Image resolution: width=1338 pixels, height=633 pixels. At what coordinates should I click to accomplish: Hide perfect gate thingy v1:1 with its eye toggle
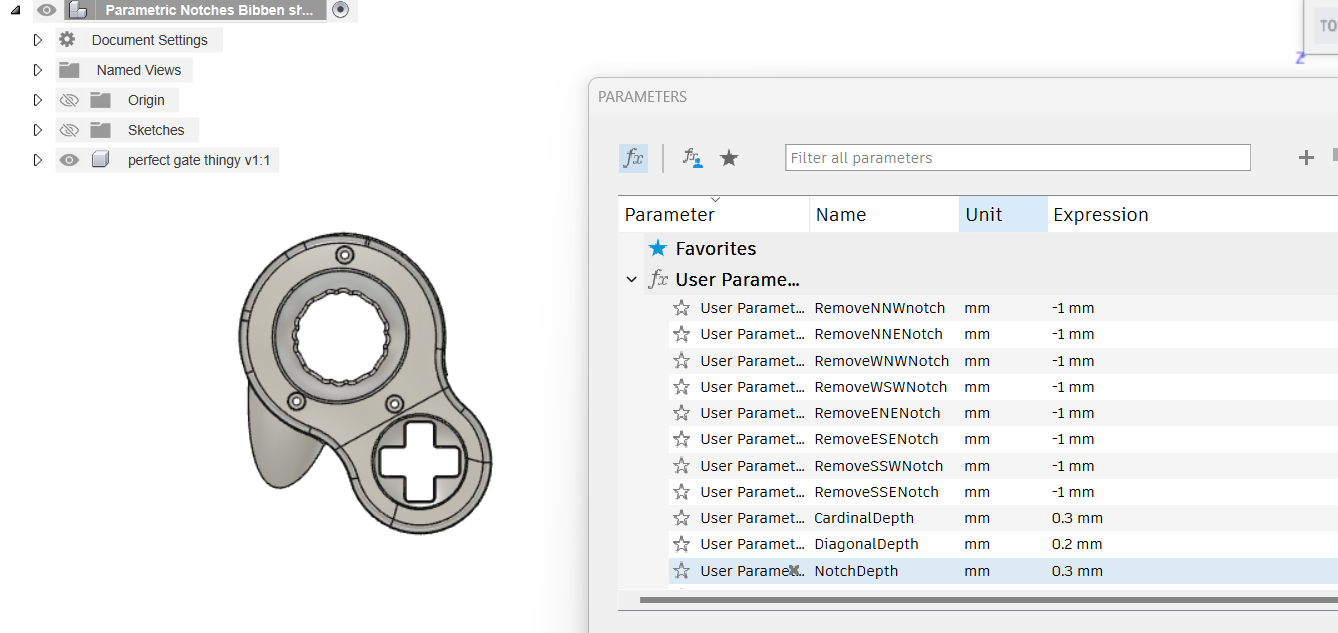pos(68,160)
